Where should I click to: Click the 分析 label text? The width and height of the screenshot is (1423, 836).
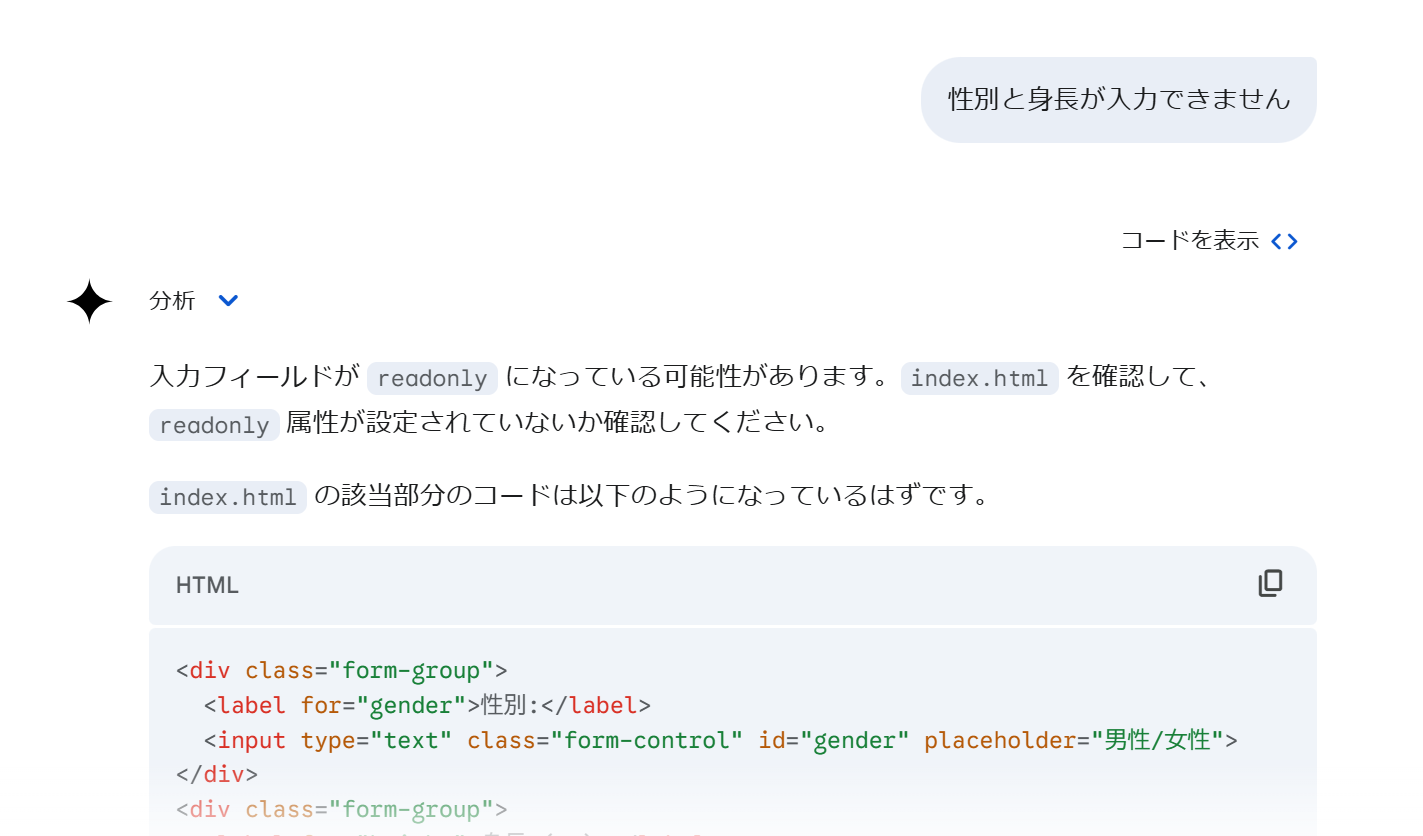(172, 300)
